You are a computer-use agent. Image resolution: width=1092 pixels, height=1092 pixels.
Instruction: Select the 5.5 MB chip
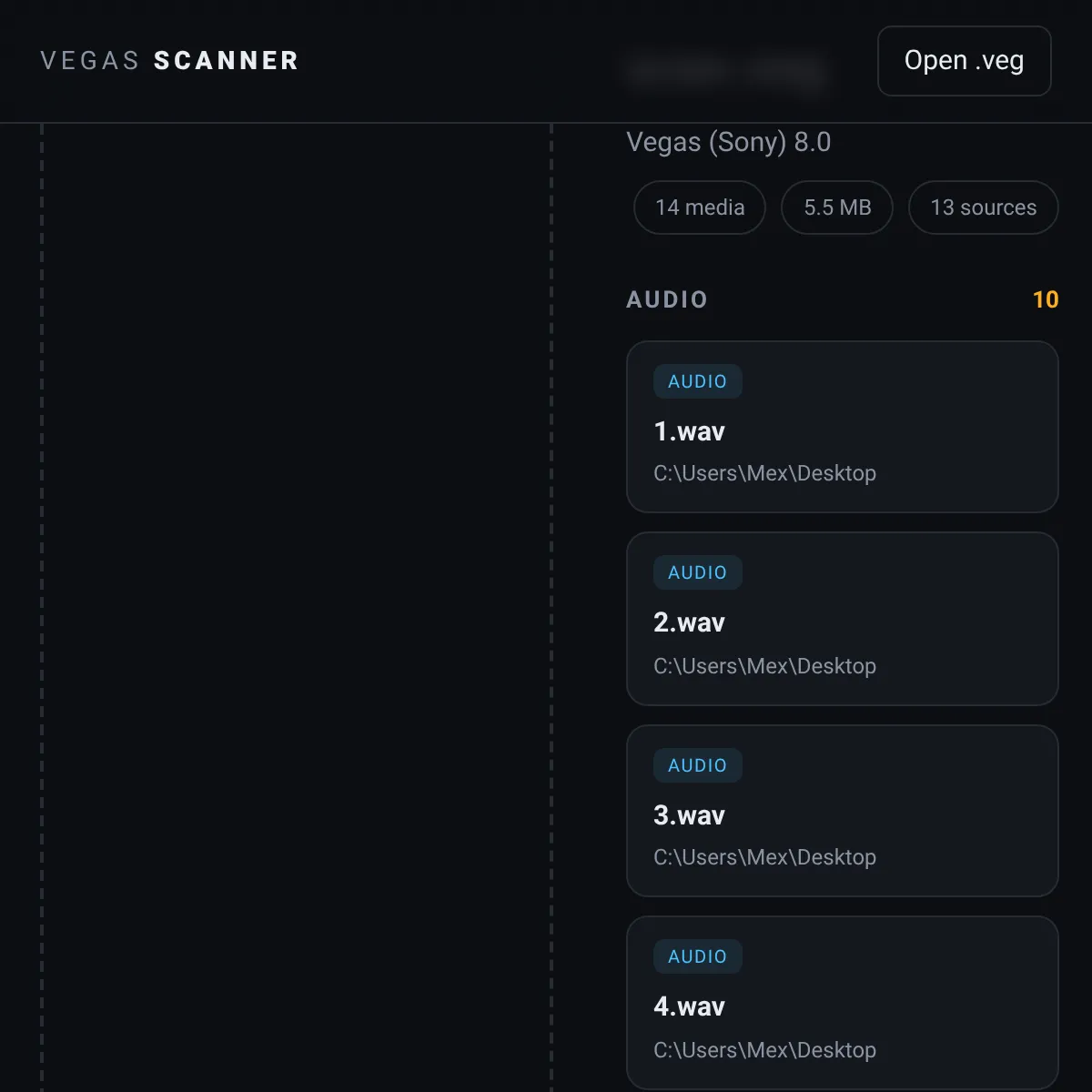click(x=837, y=207)
